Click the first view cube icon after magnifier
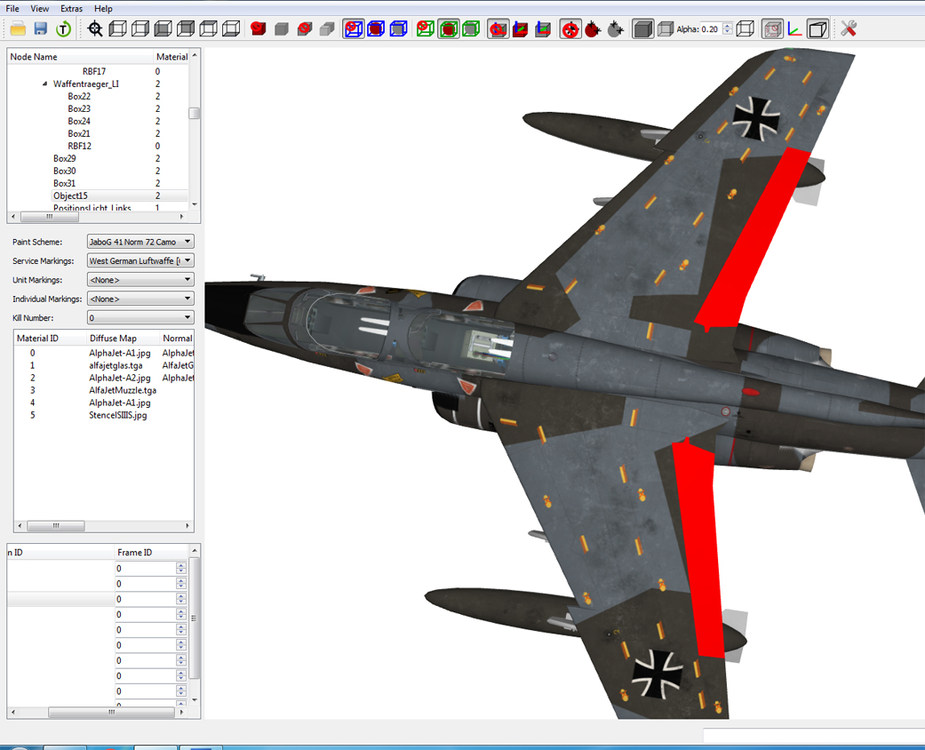Image resolution: width=925 pixels, height=750 pixels. click(117, 28)
